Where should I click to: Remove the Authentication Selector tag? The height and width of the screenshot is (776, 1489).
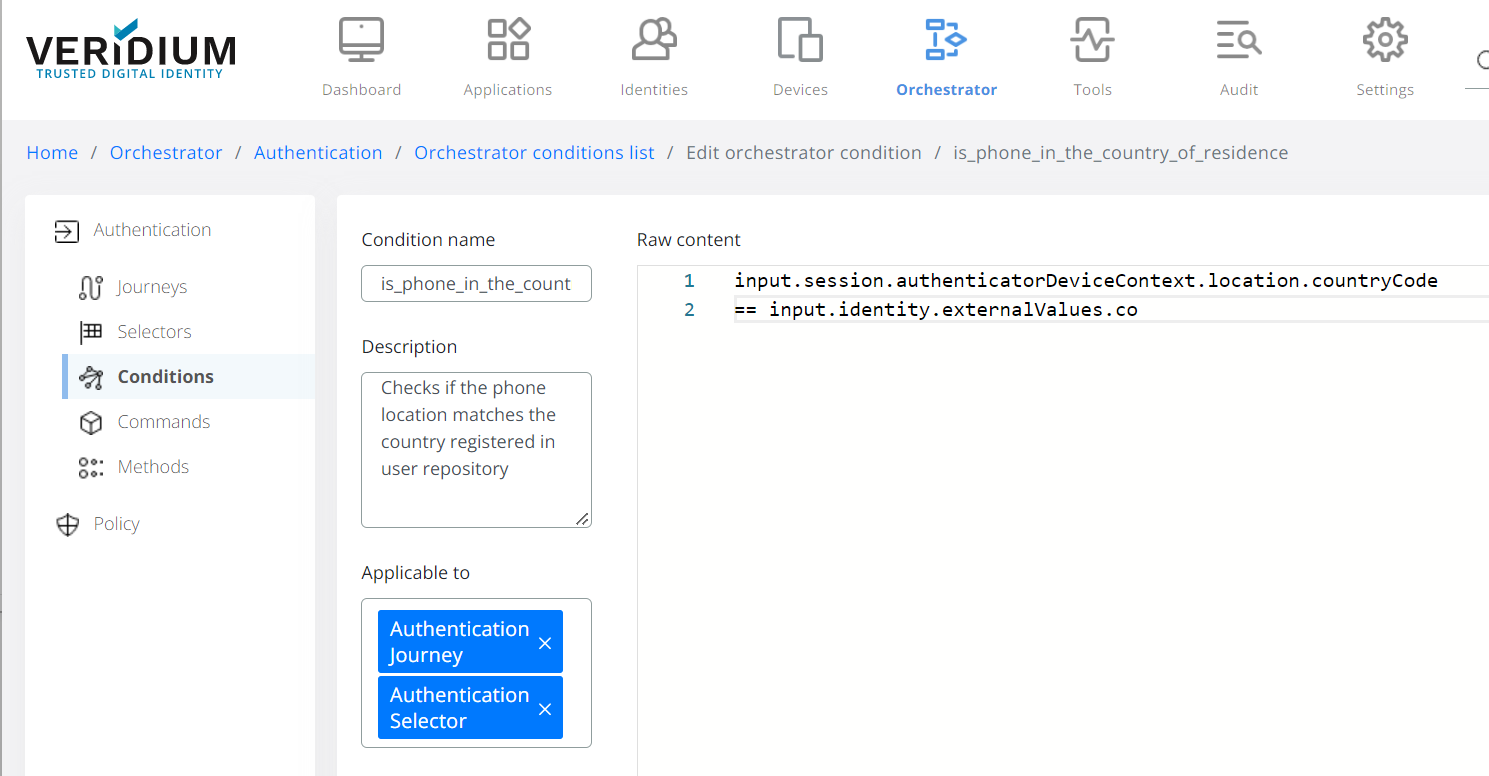pyautogui.click(x=545, y=709)
